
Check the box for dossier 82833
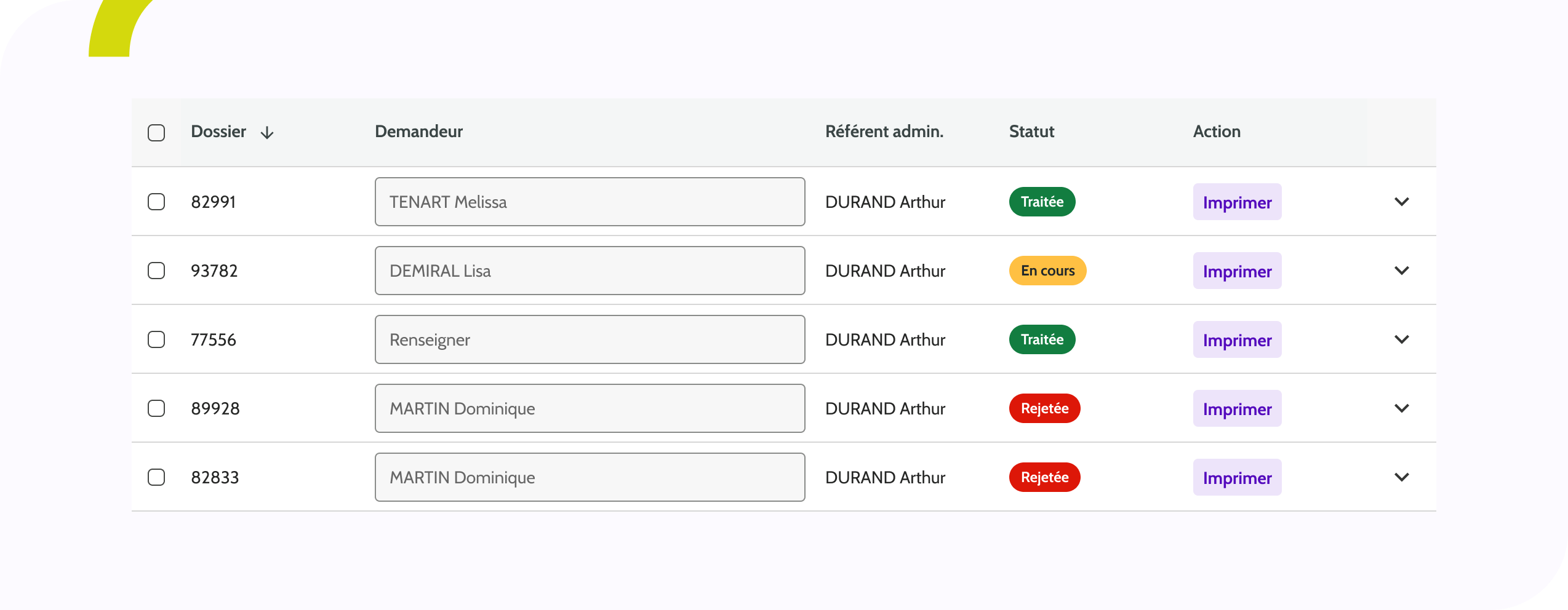click(156, 477)
